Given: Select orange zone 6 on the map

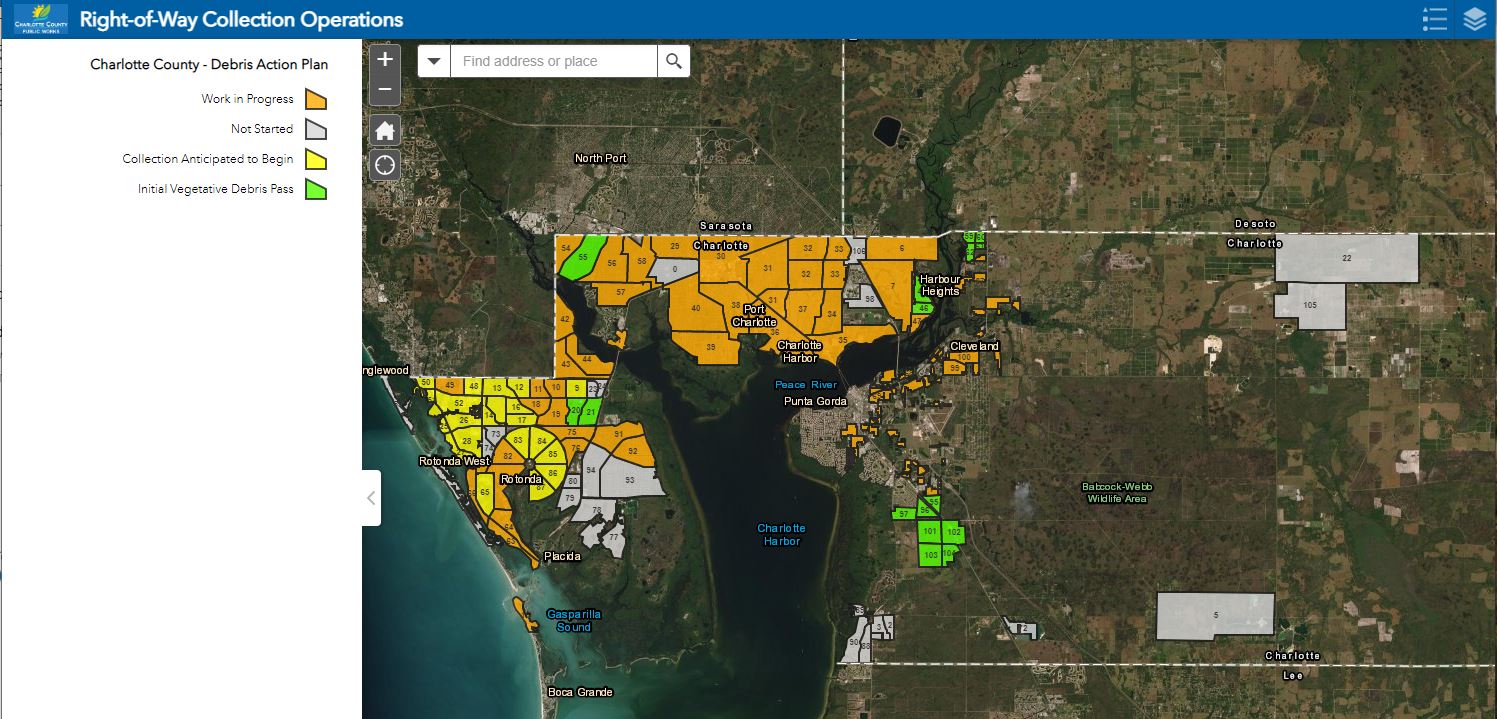Looking at the screenshot, I should coord(901,248).
